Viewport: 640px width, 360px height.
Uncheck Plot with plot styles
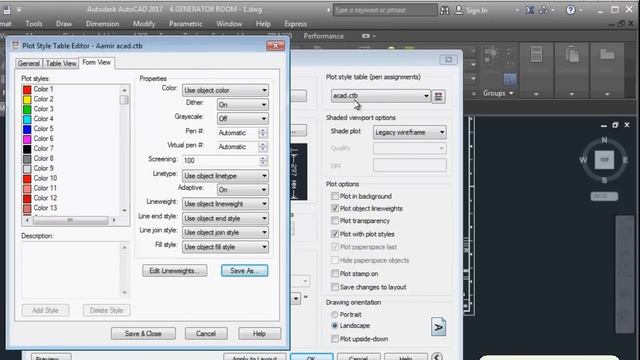335,234
